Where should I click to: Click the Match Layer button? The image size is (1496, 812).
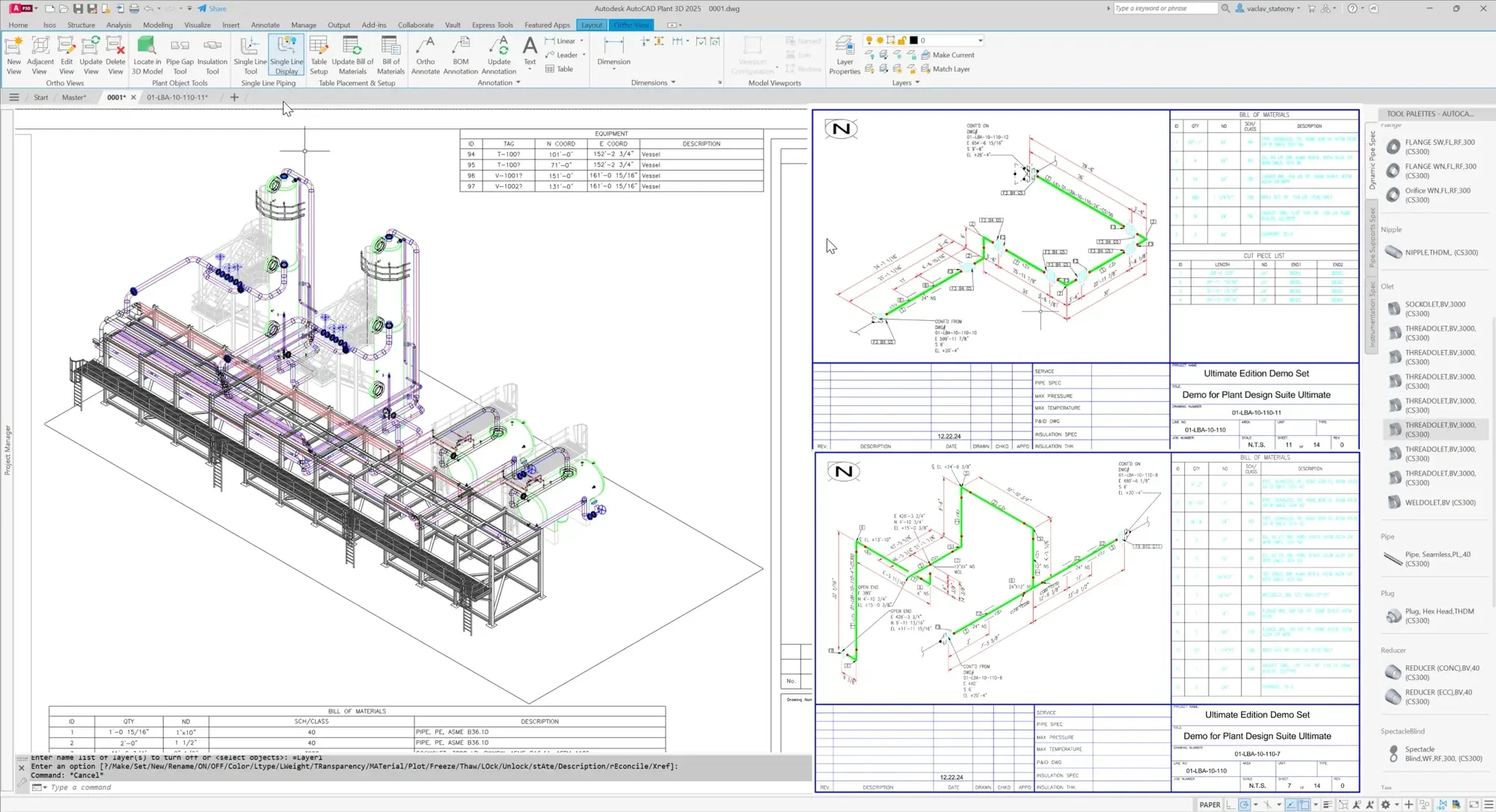click(945, 69)
